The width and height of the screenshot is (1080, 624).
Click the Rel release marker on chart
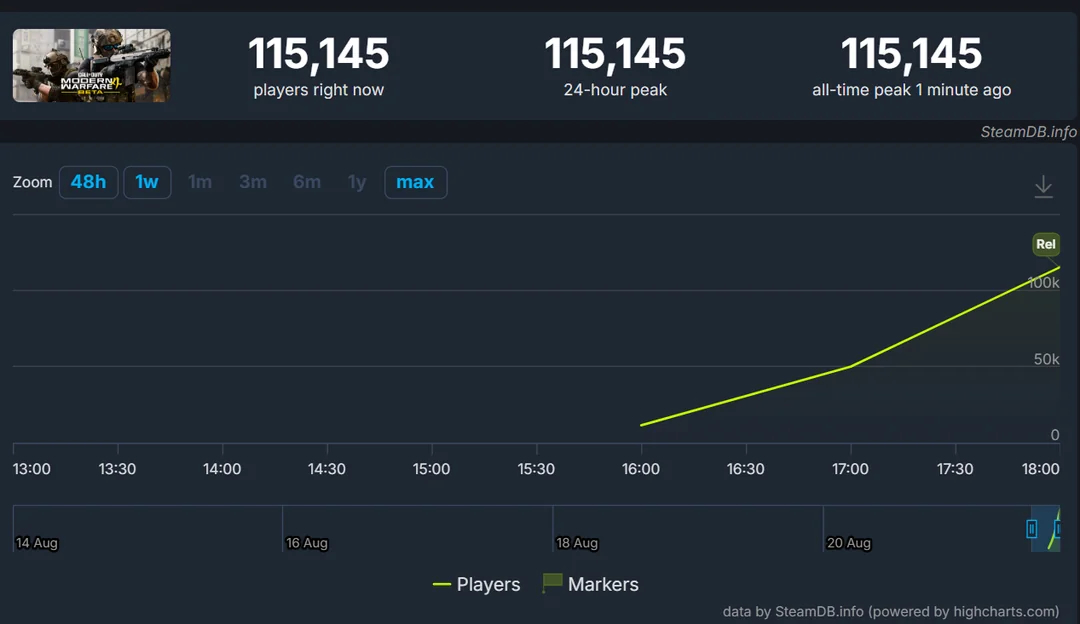1046,244
